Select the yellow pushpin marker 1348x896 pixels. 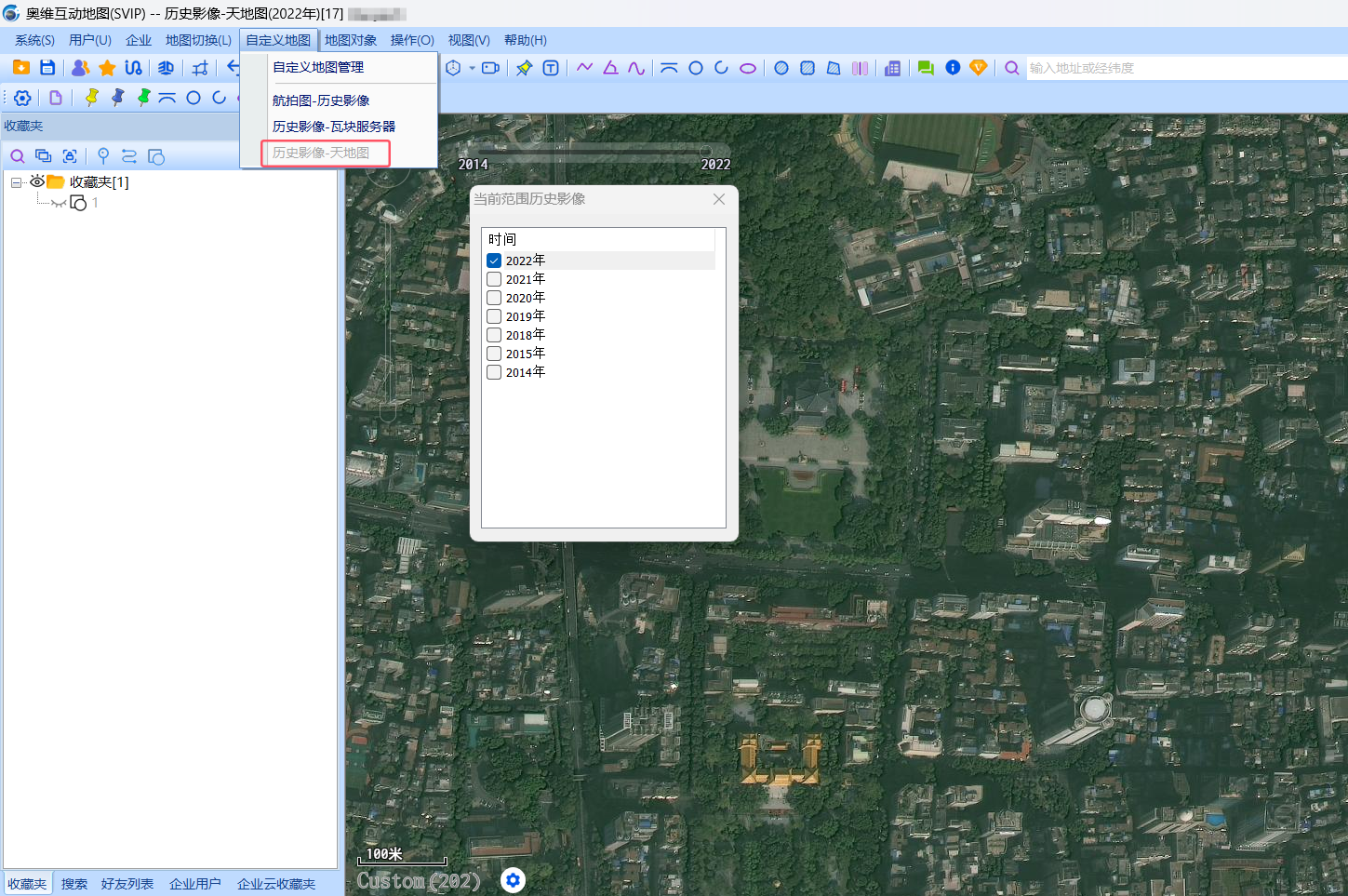91,98
